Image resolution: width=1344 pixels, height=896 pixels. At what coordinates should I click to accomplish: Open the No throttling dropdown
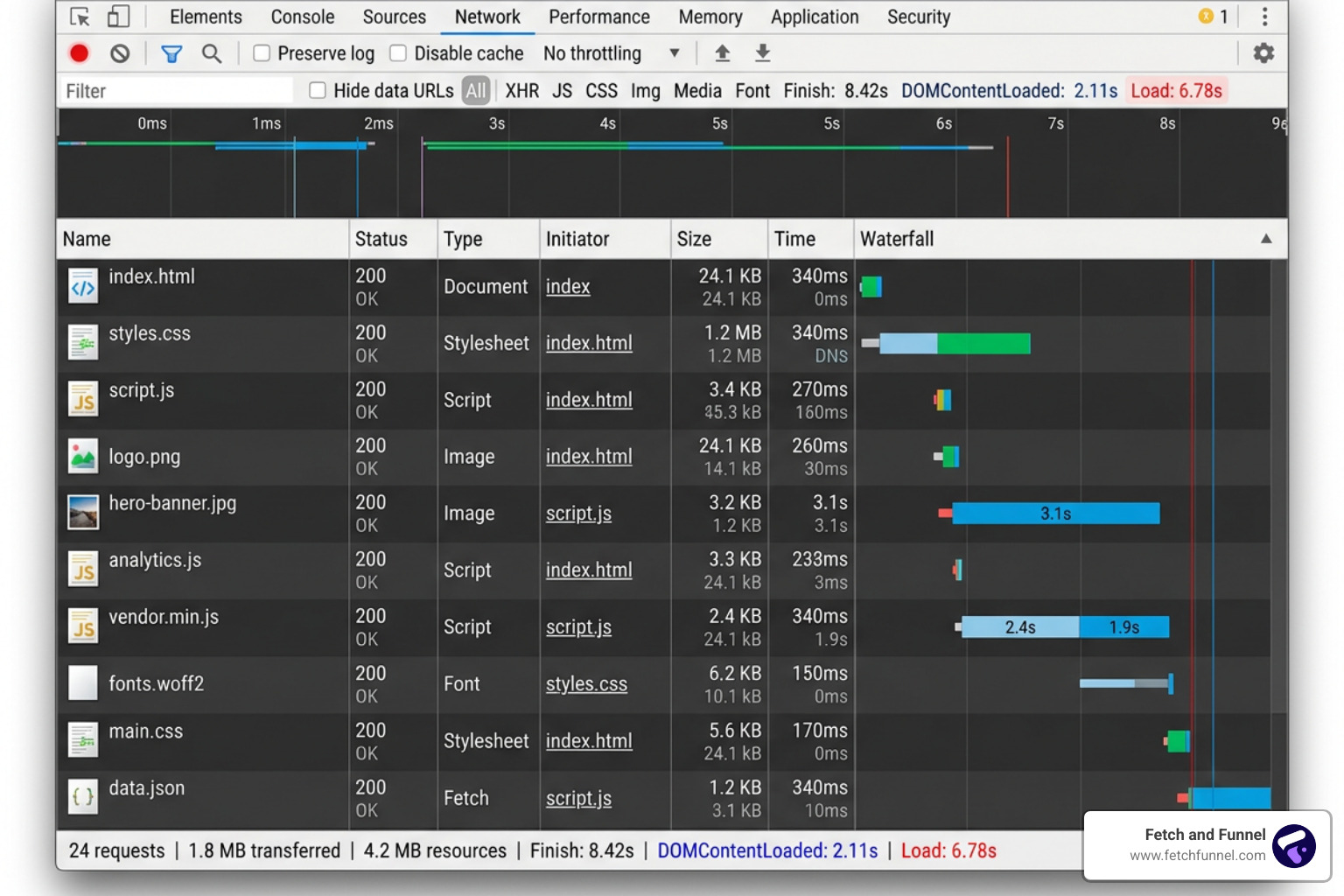click(x=612, y=53)
